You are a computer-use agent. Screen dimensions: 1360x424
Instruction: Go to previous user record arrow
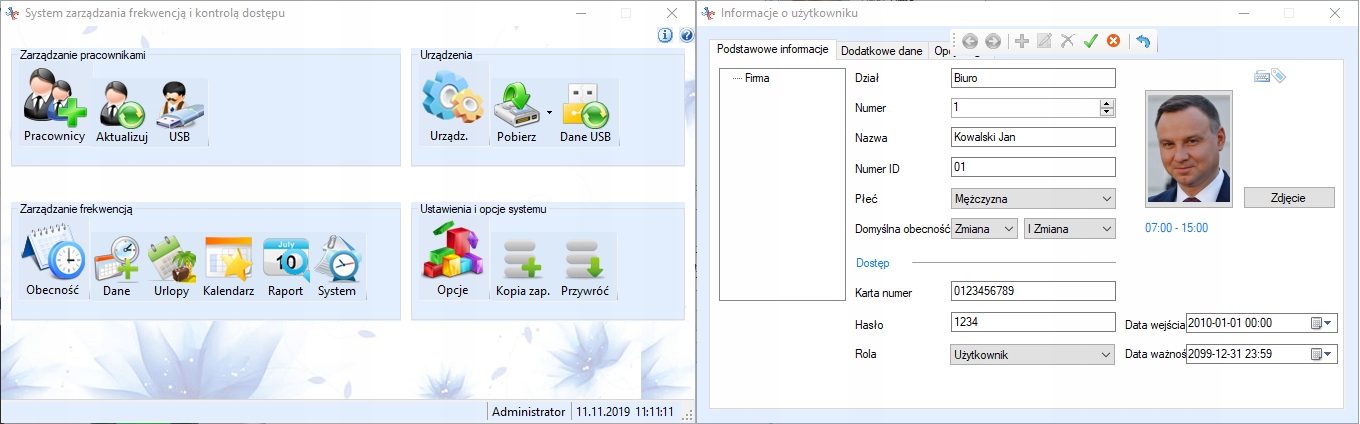970,41
